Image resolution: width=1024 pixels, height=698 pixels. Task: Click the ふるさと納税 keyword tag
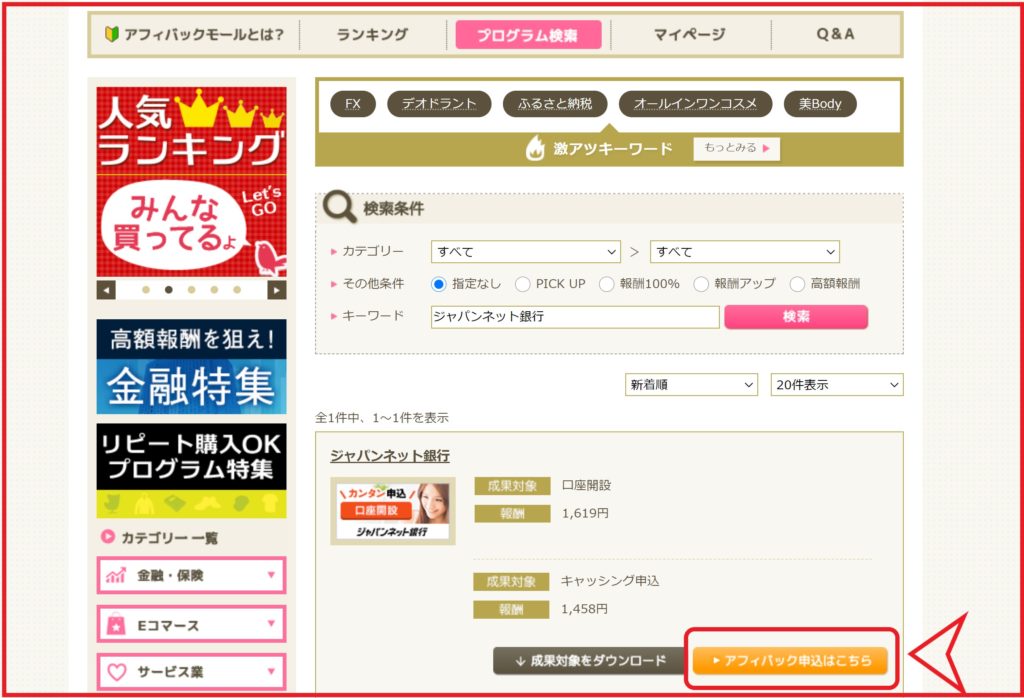pos(555,104)
